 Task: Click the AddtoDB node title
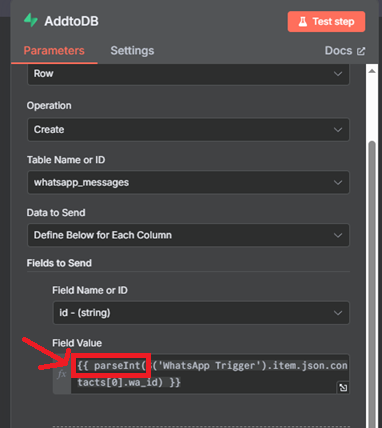point(71,21)
